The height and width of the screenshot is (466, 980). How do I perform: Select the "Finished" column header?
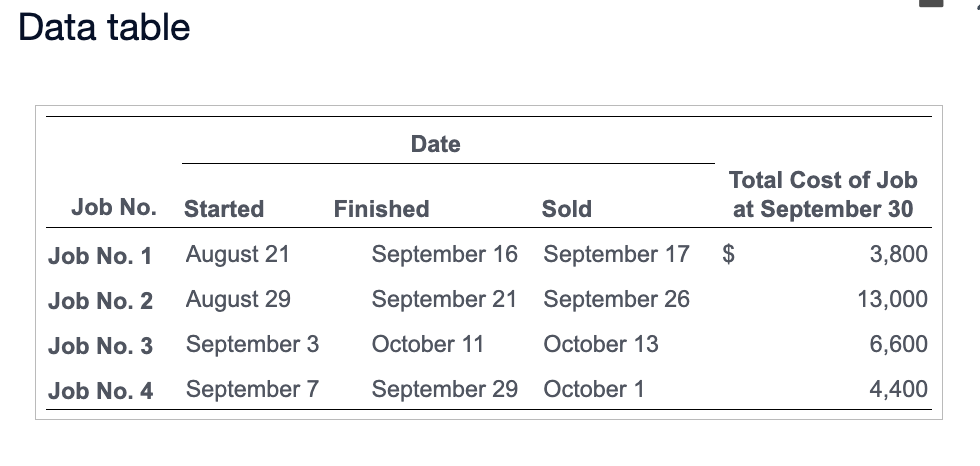(x=381, y=209)
